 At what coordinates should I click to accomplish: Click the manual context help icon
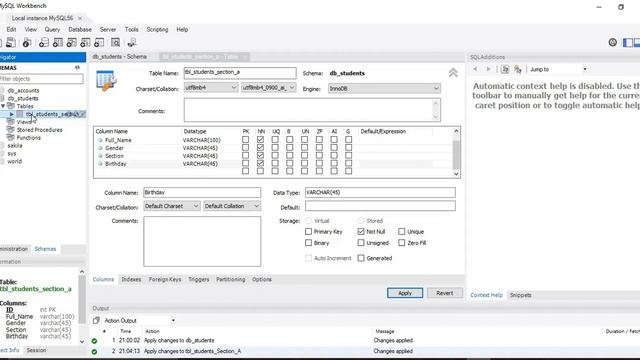point(505,69)
